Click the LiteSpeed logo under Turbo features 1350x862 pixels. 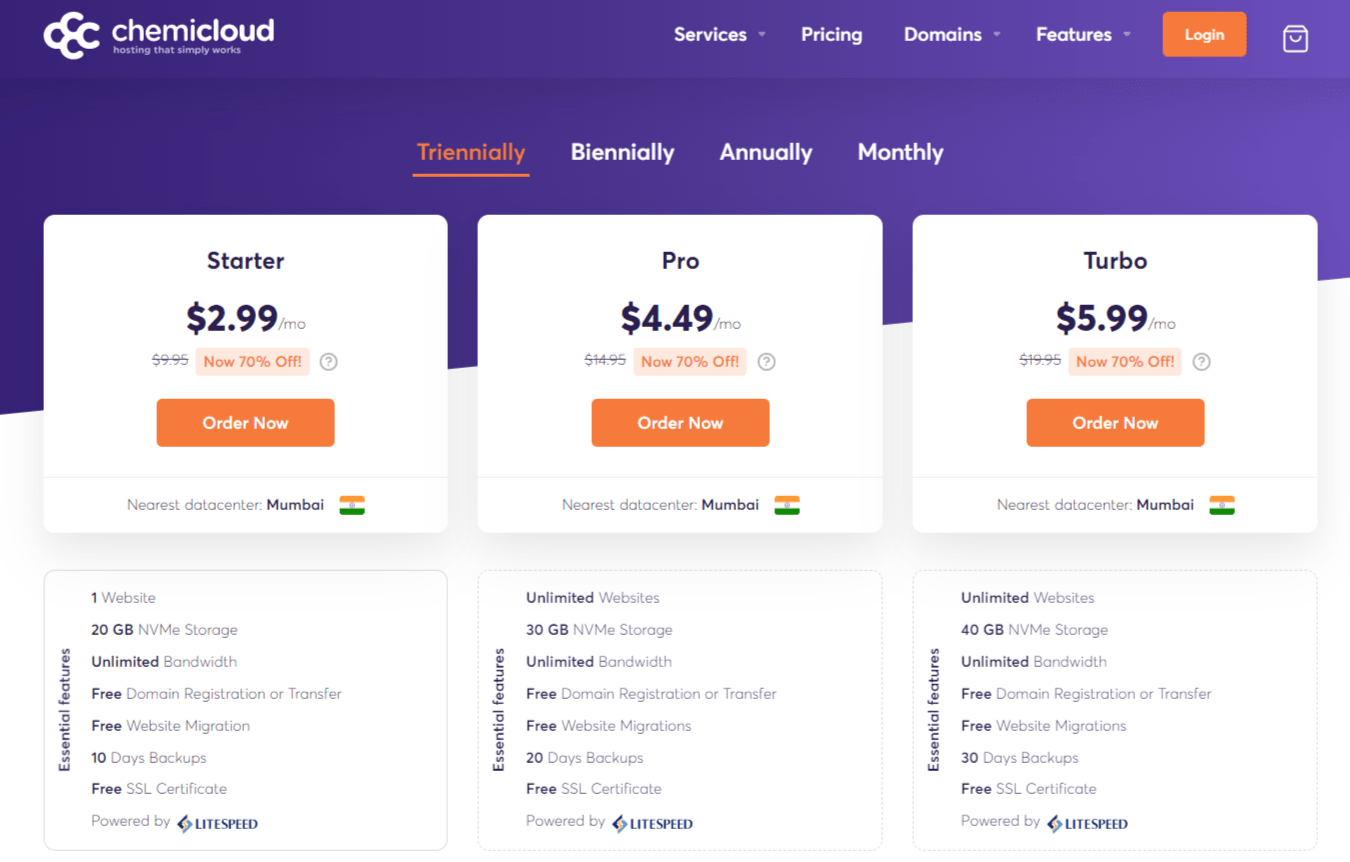coord(1087,823)
